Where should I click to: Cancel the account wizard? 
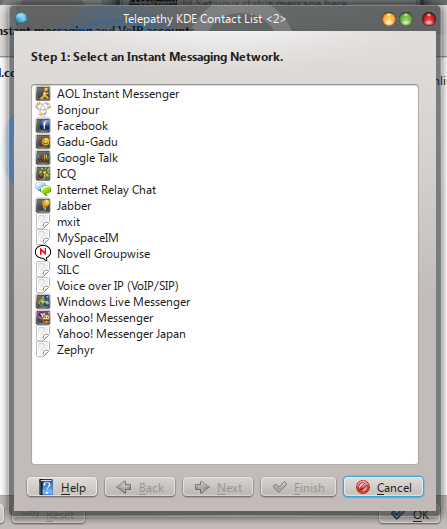click(x=383, y=487)
